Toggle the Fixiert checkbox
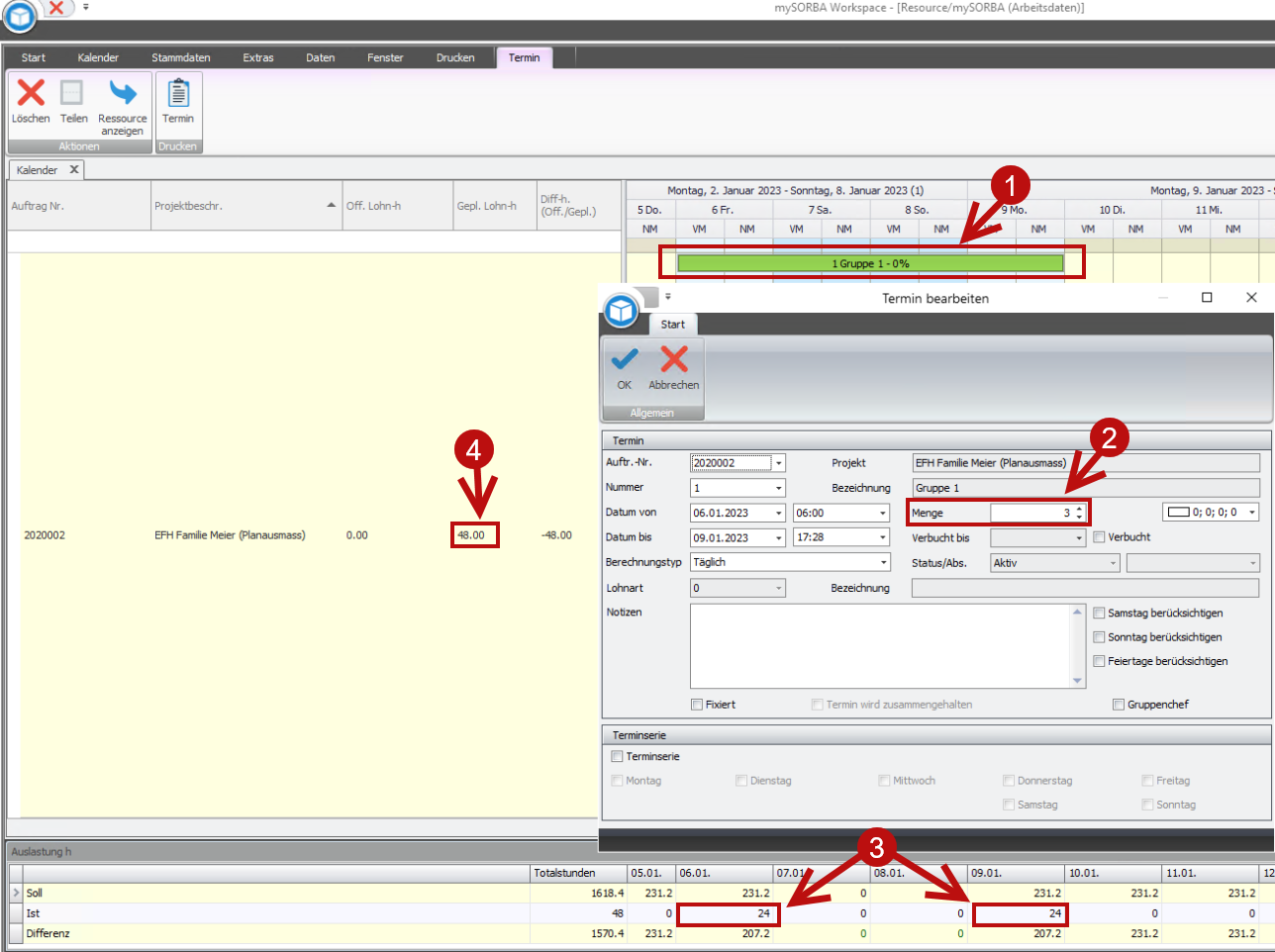Viewport: 1275px width, 952px height. 697,705
